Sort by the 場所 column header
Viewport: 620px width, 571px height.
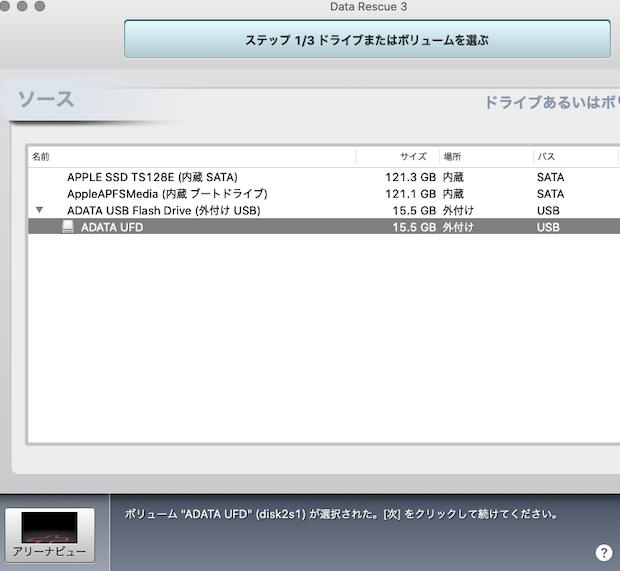(486, 157)
